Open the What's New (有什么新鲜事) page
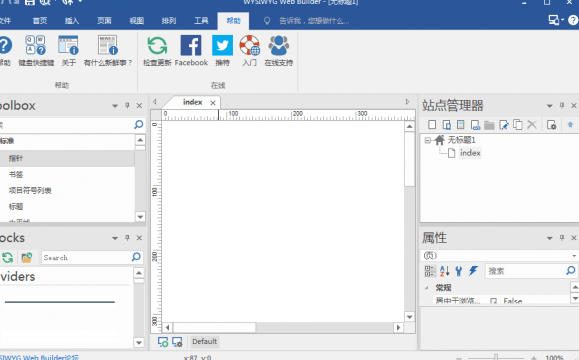579x360 pixels. [x=107, y=50]
